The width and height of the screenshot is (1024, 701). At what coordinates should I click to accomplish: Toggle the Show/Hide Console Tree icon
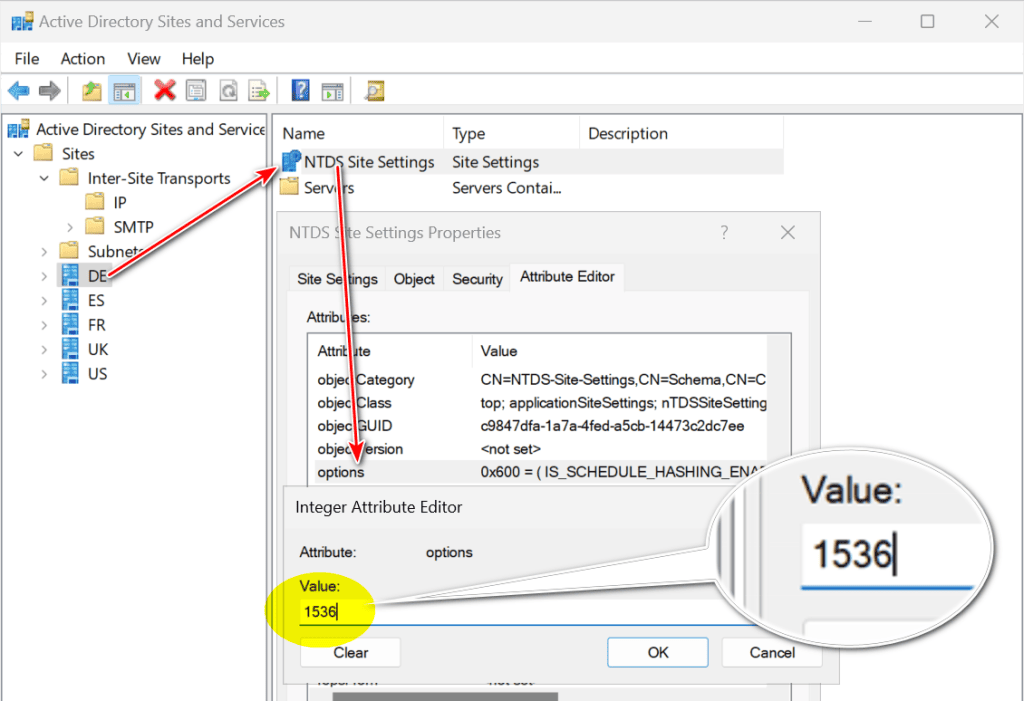(124, 91)
